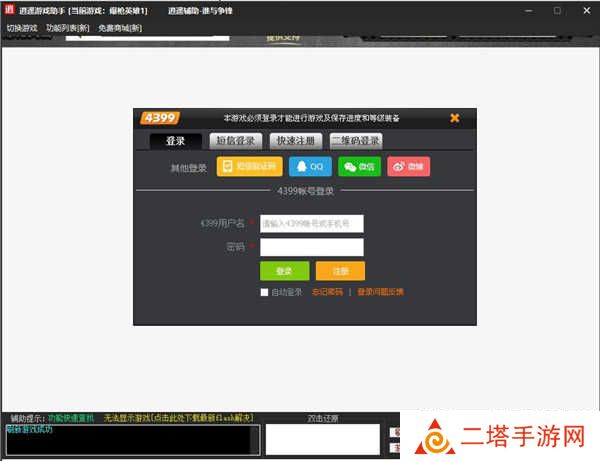Viewport: 600px width, 461px height.
Task: Click the green 功能快速查找 hint text
Action: pyautogui.click(x=71, y=418)
